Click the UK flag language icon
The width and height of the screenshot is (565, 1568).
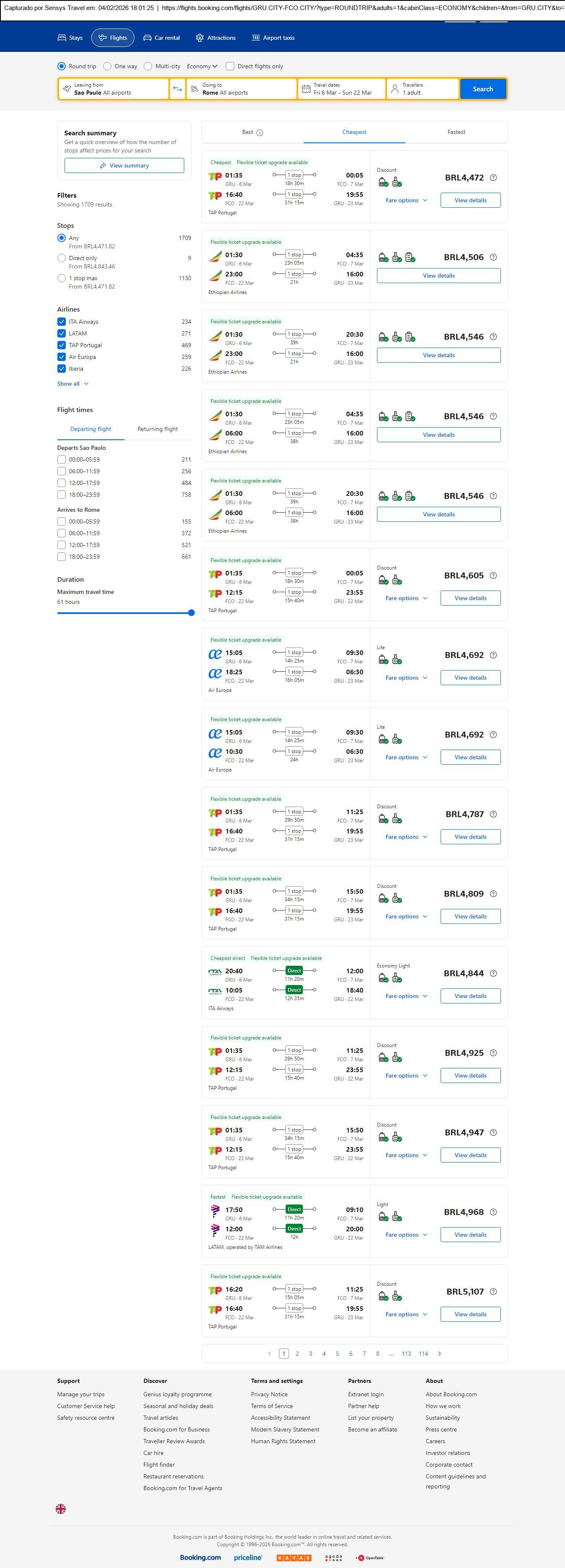[x=61, y=1509]
